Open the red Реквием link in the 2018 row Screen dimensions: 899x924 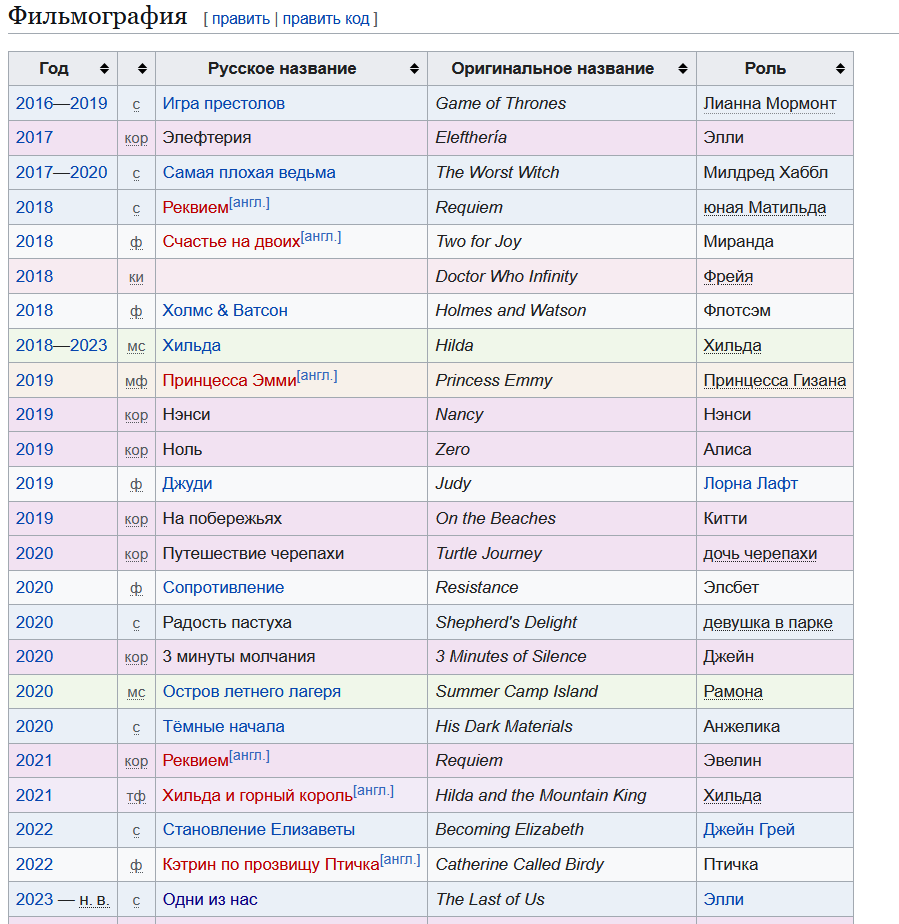(x=195, y=207)
